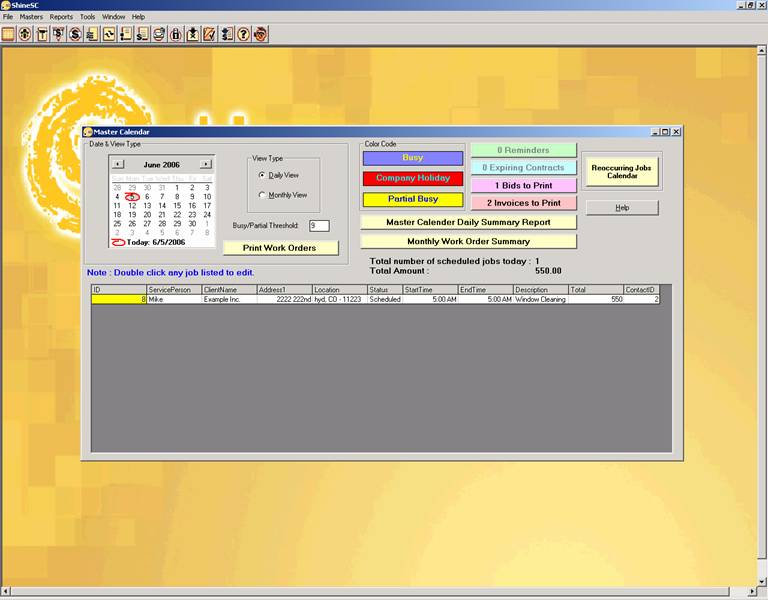
Task: Click the main window vertical scrollbar down arrow
Action: tap(762, 581)
